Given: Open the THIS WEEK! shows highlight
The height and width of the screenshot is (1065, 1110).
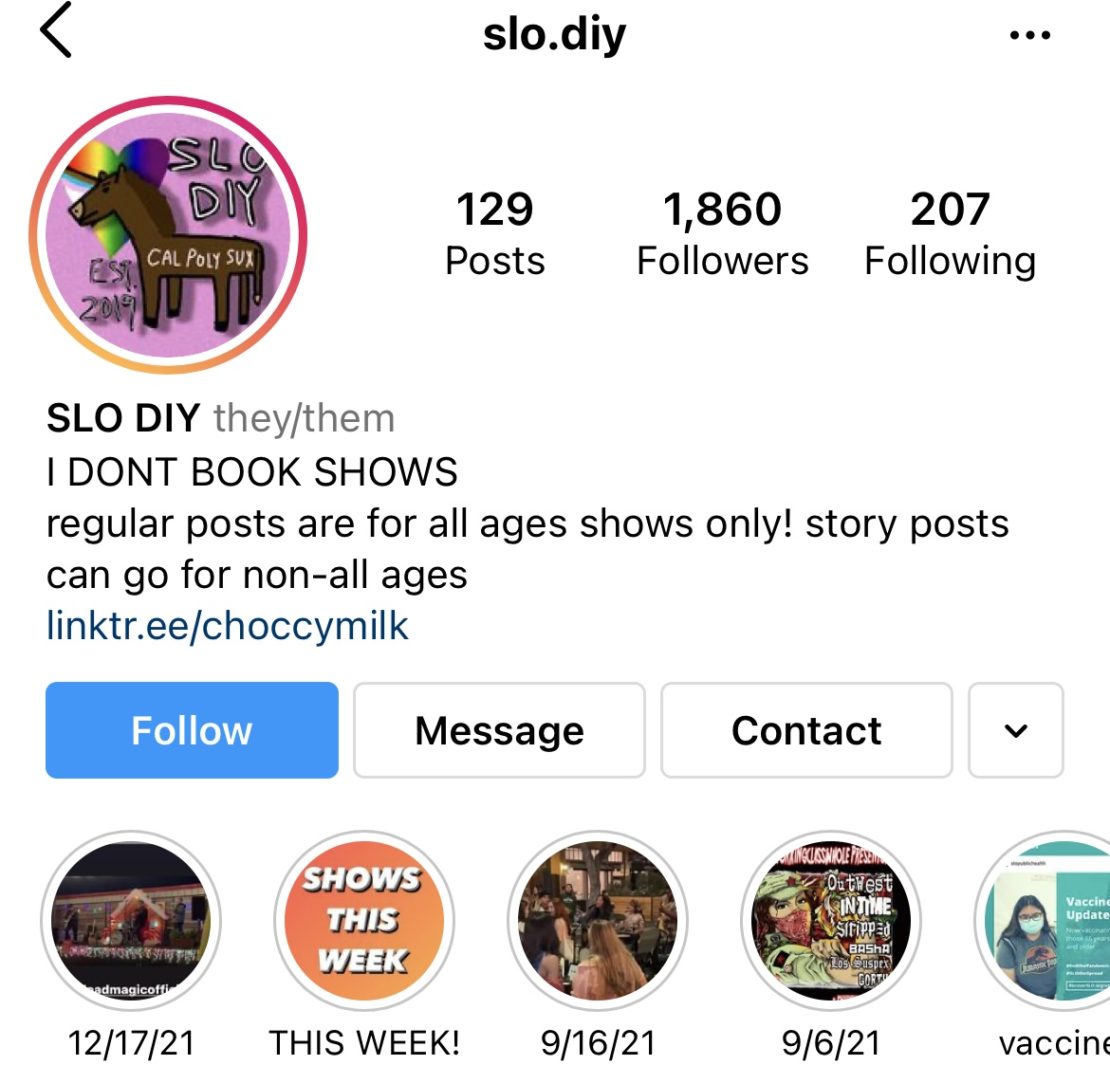Looking at the screenshot, I should click(x=364, y=921).
